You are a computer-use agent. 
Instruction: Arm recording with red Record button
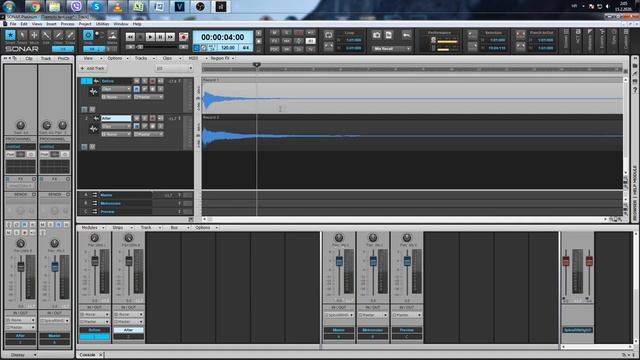tap(183, 37)
